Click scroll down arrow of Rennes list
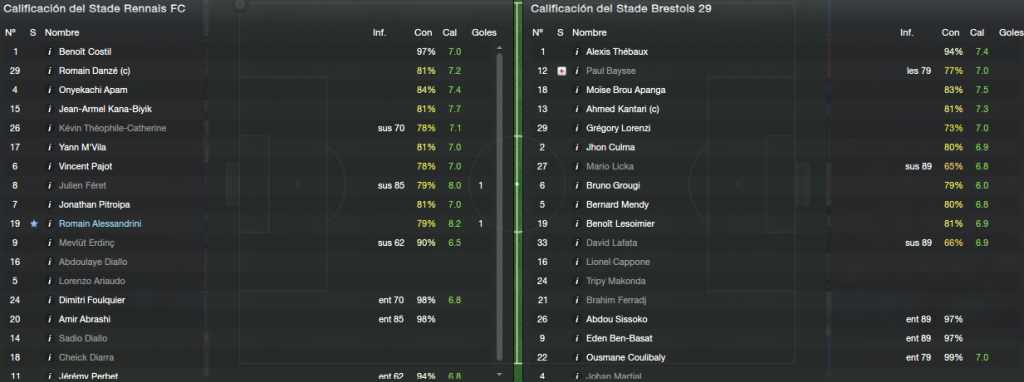Image resolution: width=1024 pixels, height=382 pixels. 500,375
